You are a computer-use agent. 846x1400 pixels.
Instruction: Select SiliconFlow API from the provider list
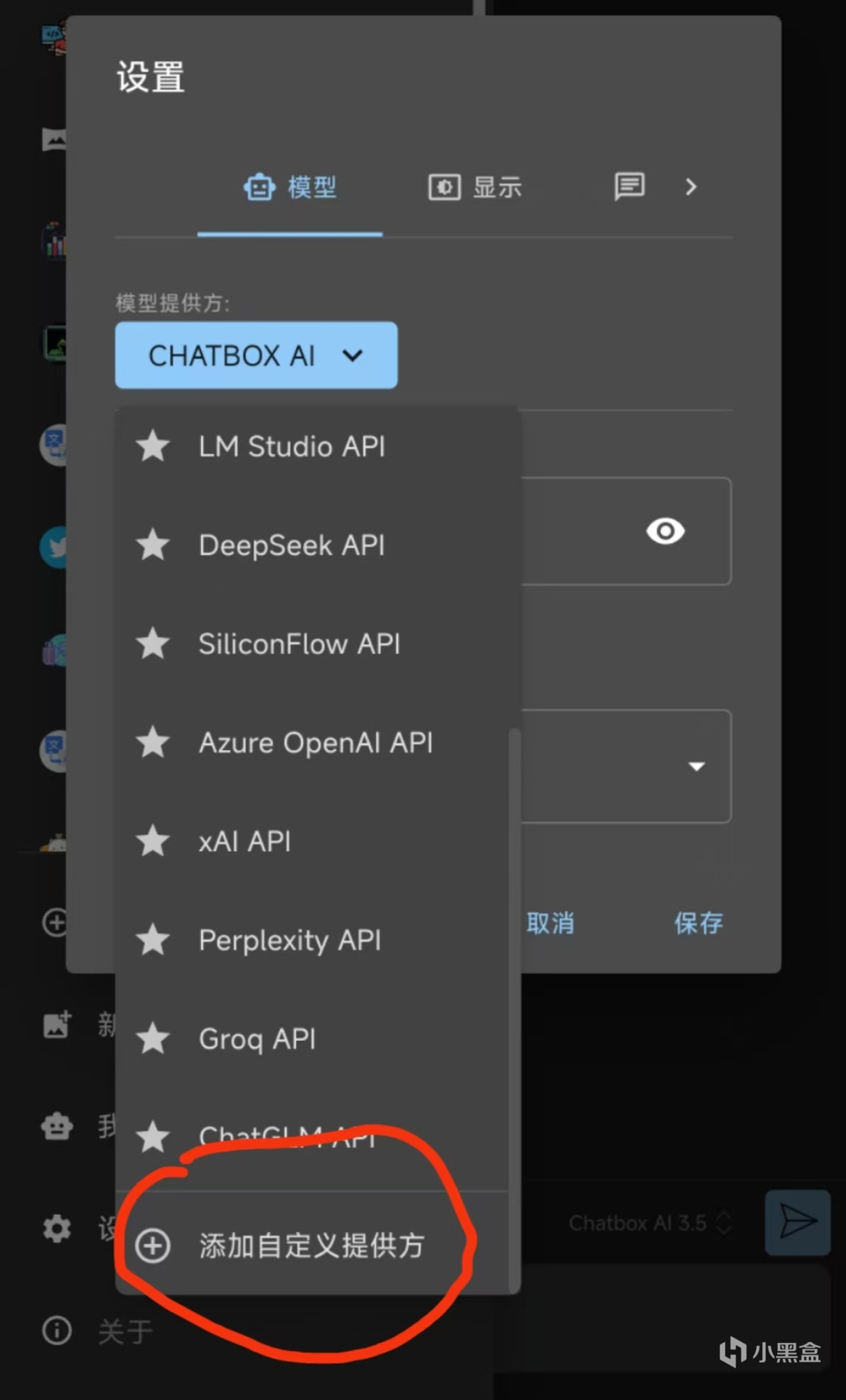(299, 644)
